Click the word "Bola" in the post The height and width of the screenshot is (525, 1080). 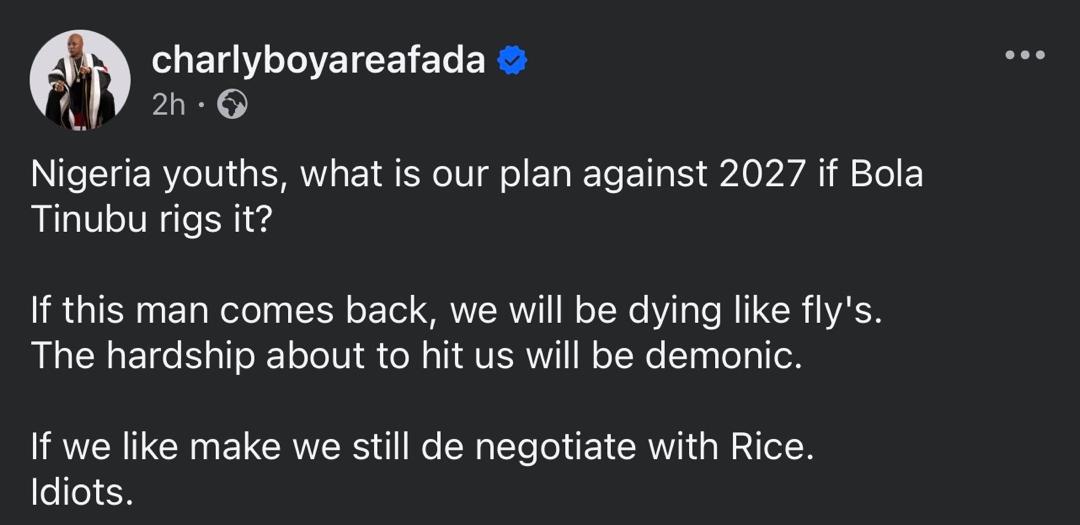pyautogui.click(x=884, y=175)
